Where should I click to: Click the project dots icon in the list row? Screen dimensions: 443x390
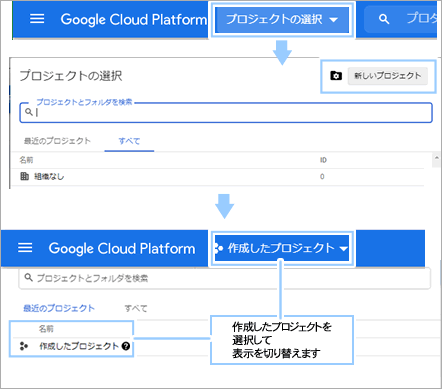click(x=24, y=346)
